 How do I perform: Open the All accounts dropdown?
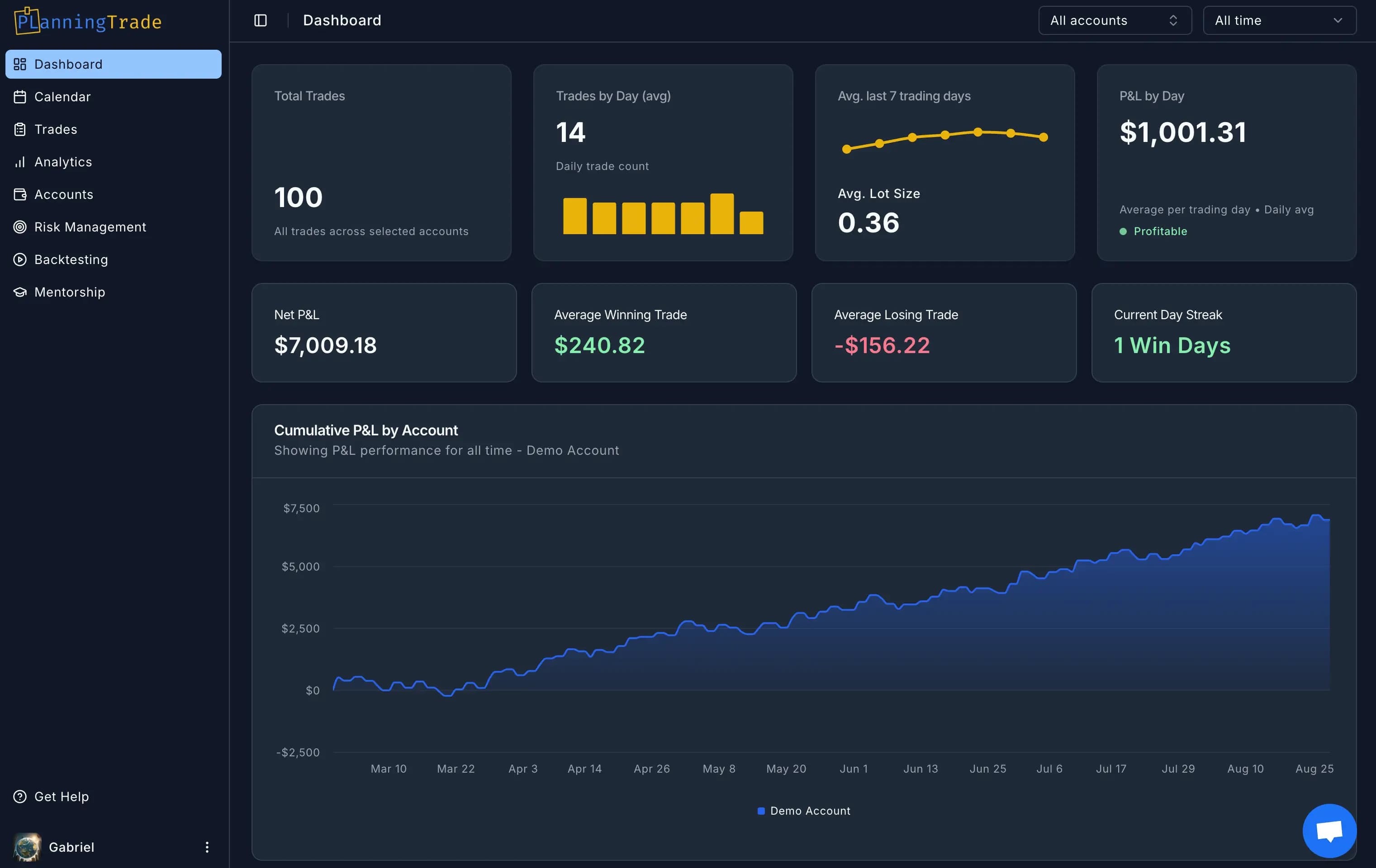click(1114, 20)
